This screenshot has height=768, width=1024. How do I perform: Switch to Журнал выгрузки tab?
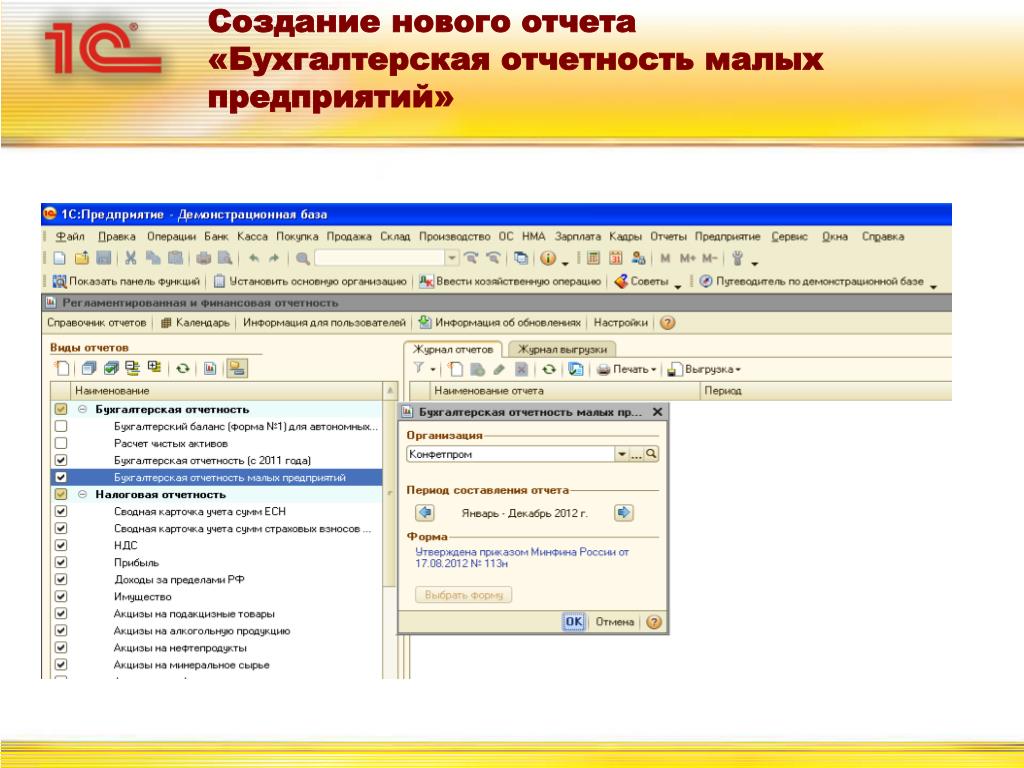pyautogui.click(x=562, y=349)
